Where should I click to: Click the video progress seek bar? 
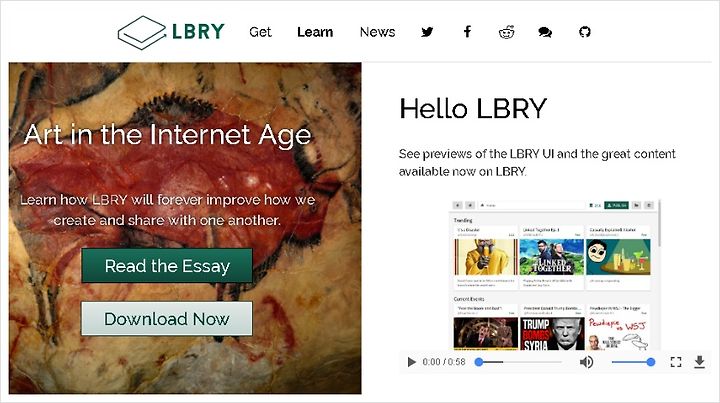(x=519, y=362)
